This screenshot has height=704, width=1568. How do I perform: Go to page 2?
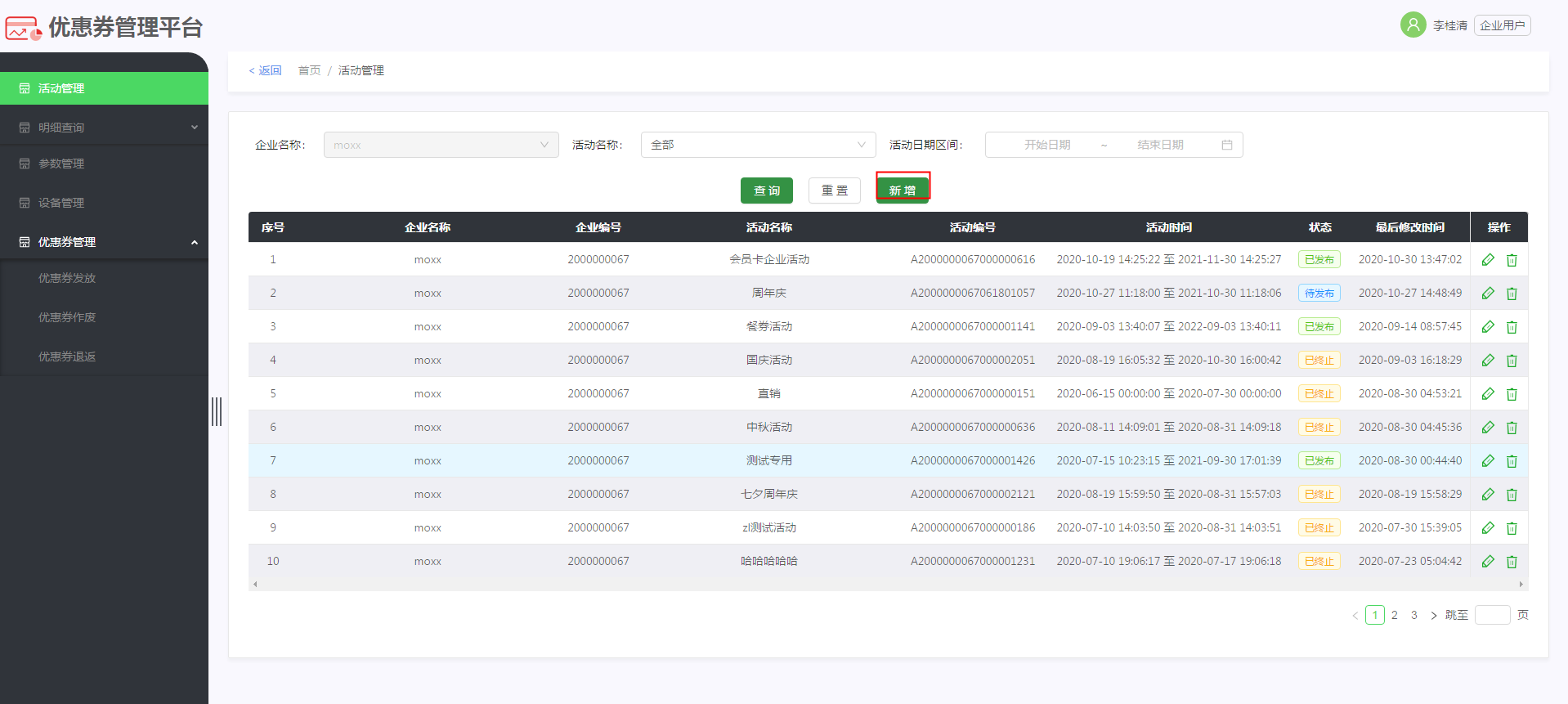1395,615
